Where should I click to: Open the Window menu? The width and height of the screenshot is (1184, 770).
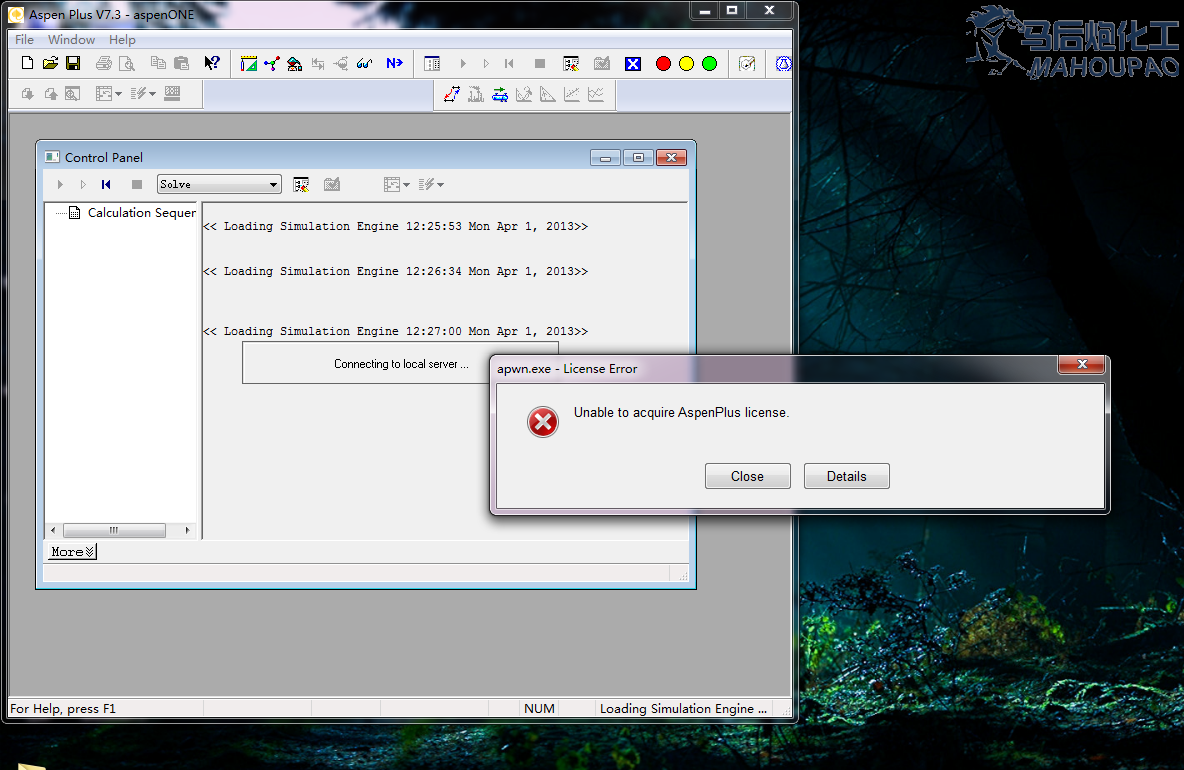72,39
